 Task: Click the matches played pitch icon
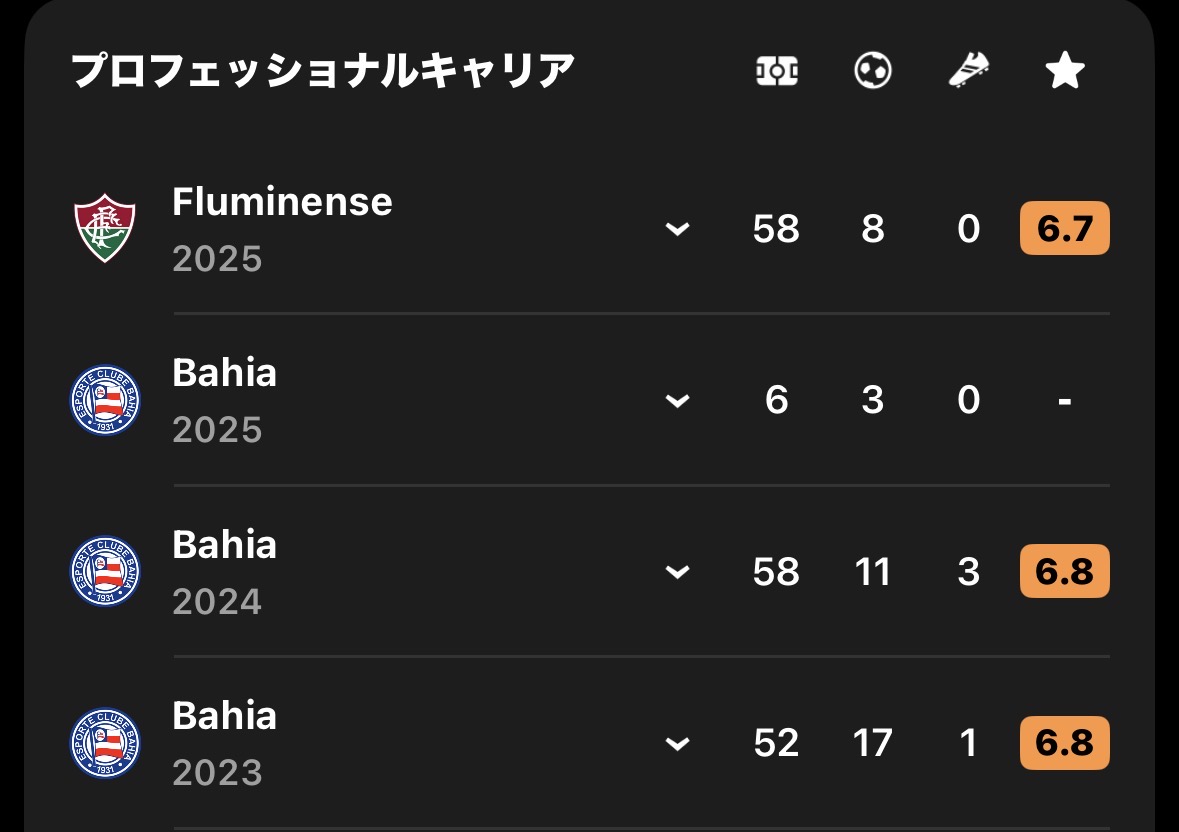pos(777,71)
